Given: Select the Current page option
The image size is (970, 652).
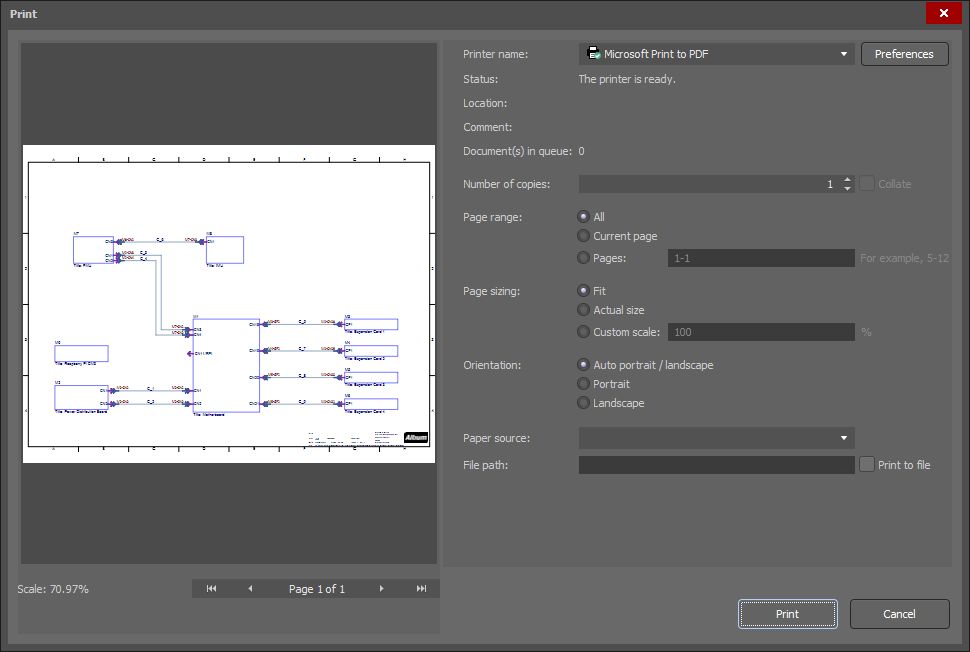Looking at the screenshot, I should click(583, 235).
